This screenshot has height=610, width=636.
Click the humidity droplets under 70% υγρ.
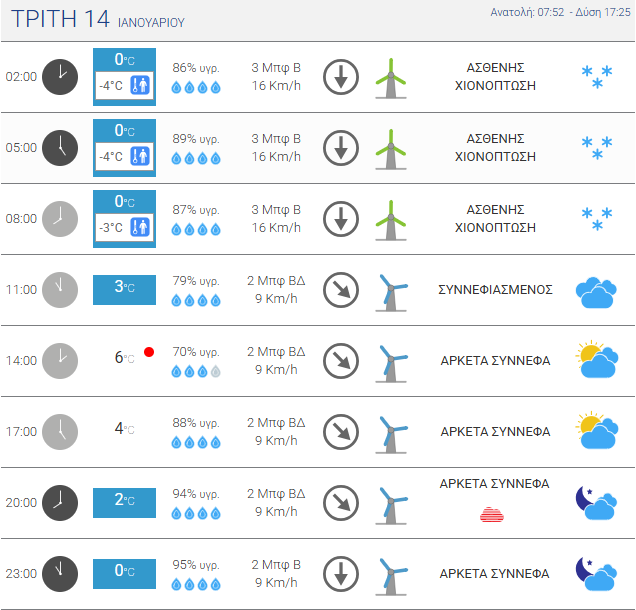196,372
